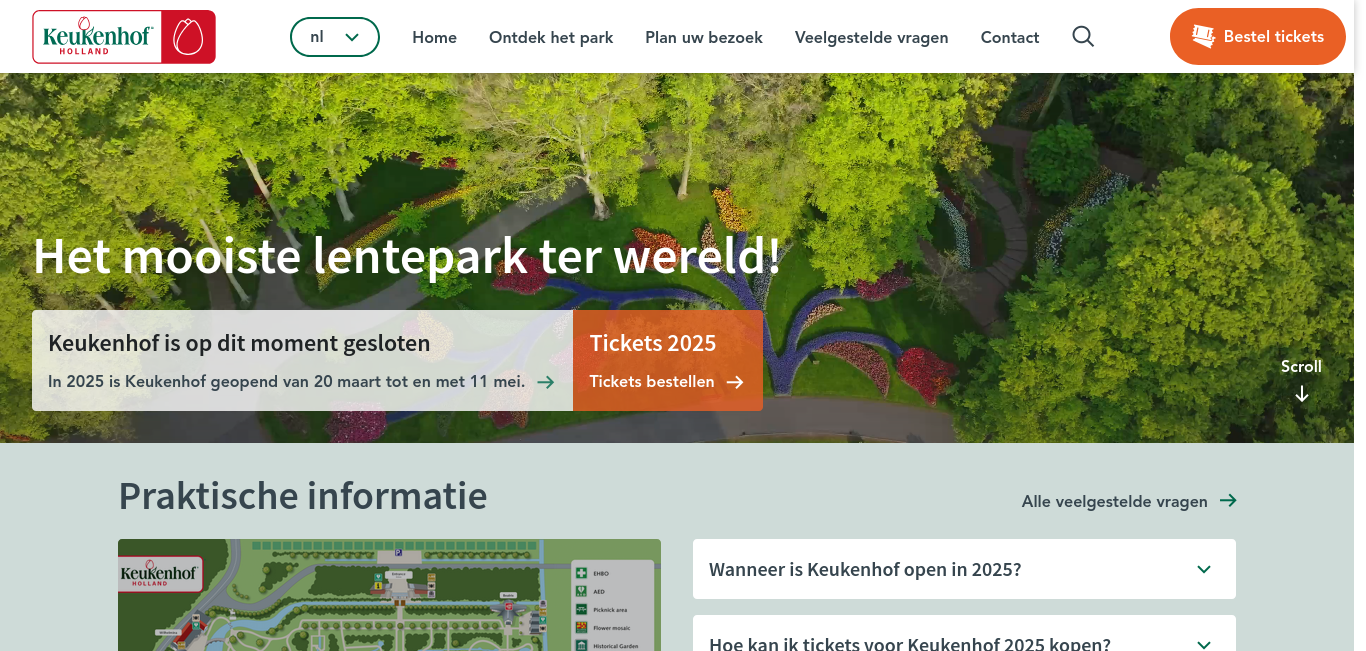The height and width of the screenshot is (651, 1366).
Task: Open the search magnifier icon
Action: tap(1083, 37)
